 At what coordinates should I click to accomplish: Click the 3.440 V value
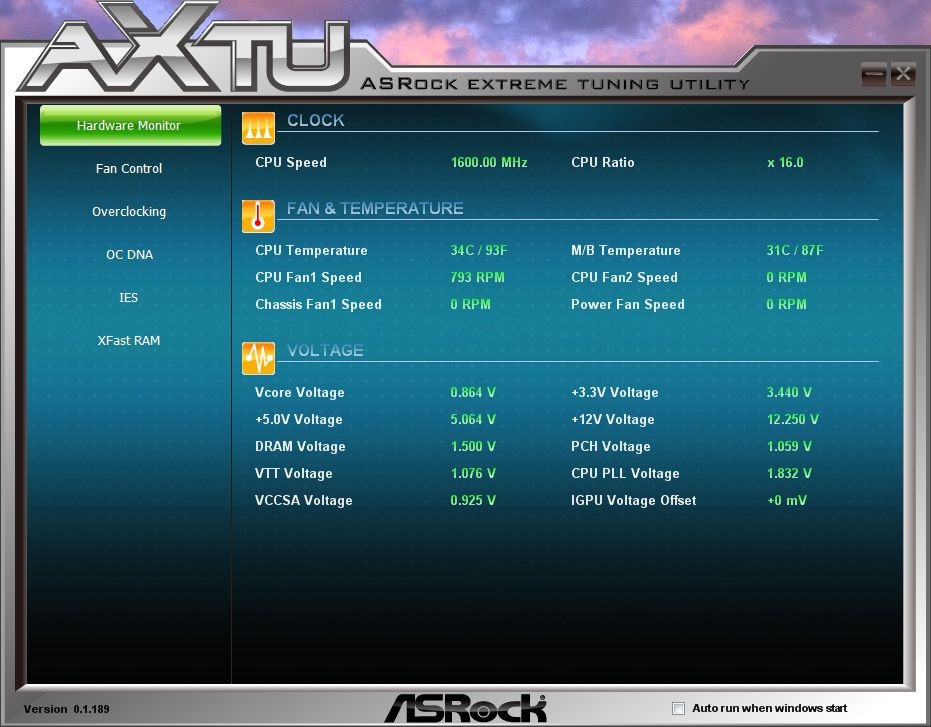pyautogui.click(x=789, y=393)
